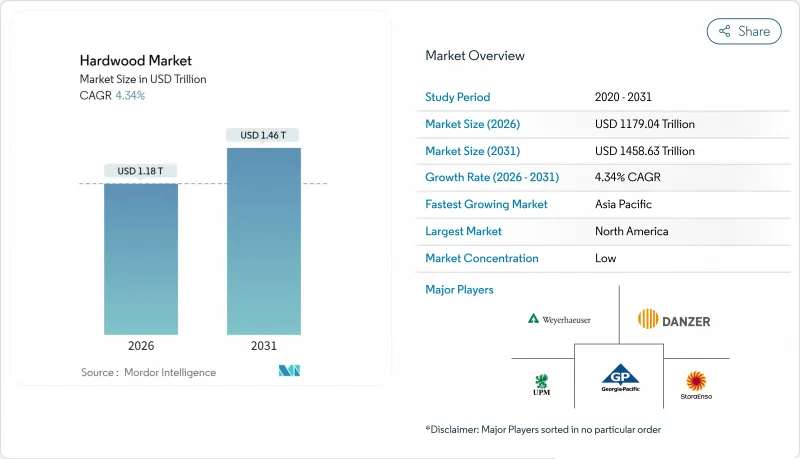This screenshot has width=800, height=459.
Task: Click the USD 1.46 T value label
Action: 263,135
